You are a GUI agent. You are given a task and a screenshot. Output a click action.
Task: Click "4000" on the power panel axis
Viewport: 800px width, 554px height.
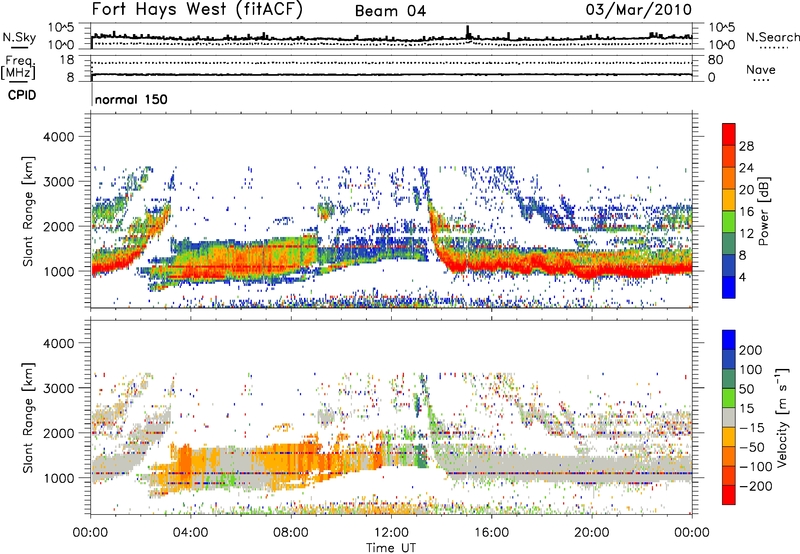tap(58, 137)
